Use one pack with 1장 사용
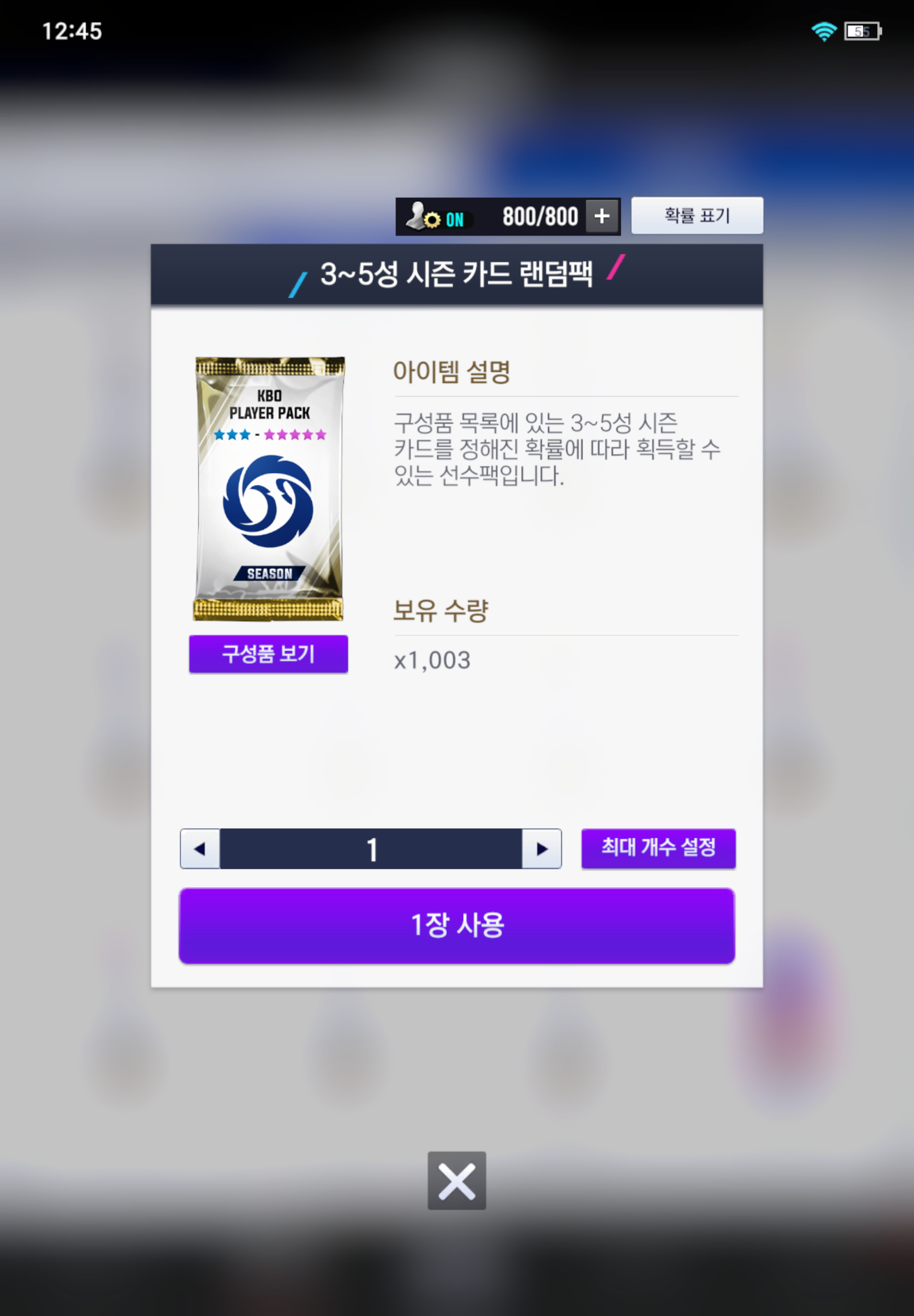The image size is (914, 1316). pos(457,926)
